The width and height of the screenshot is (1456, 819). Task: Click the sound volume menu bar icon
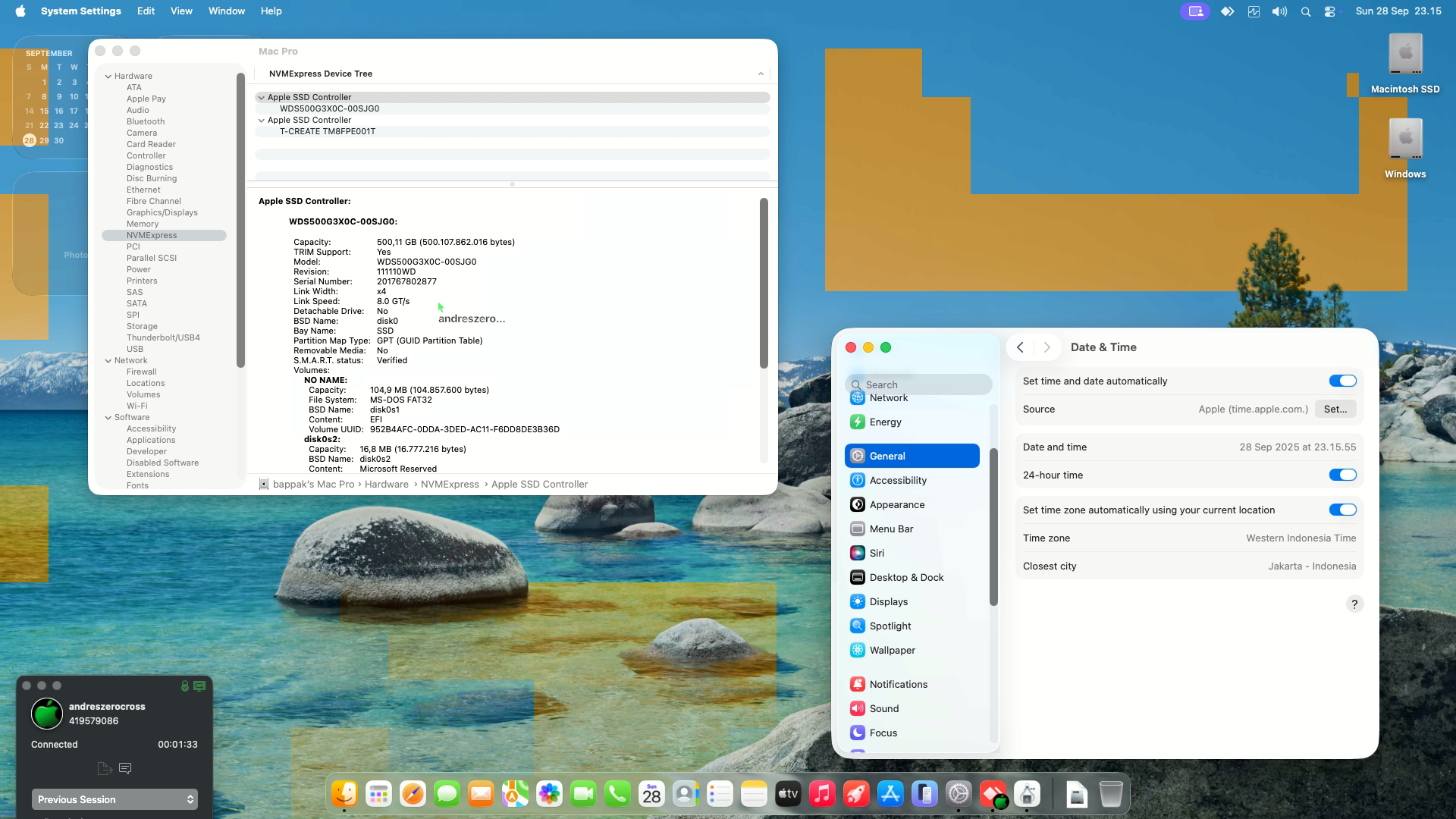click(x=1279, y=11)
